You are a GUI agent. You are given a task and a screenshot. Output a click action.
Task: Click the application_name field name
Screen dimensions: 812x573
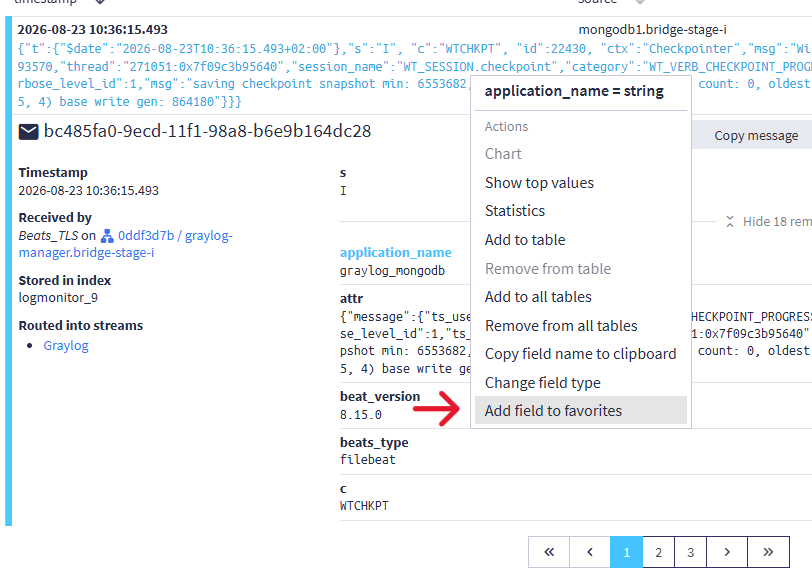click(x=396, y=252)
